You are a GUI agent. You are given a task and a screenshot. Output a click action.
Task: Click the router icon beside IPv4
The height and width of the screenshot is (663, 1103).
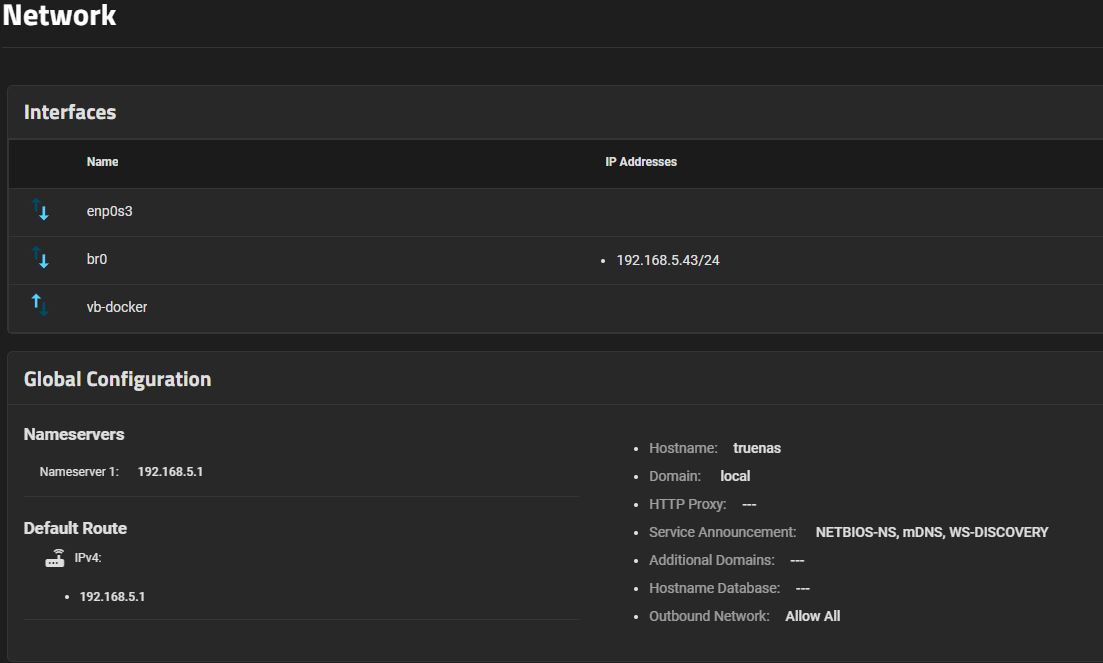pos(55,559)
